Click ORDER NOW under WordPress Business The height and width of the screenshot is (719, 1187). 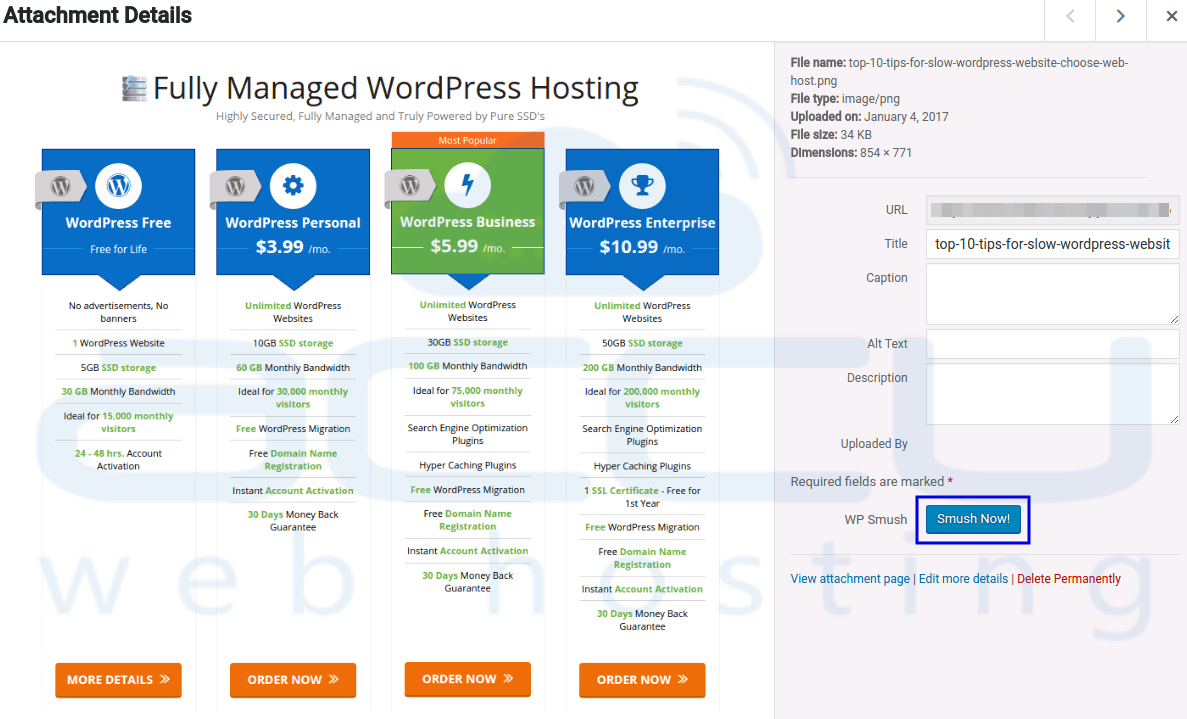468,679
